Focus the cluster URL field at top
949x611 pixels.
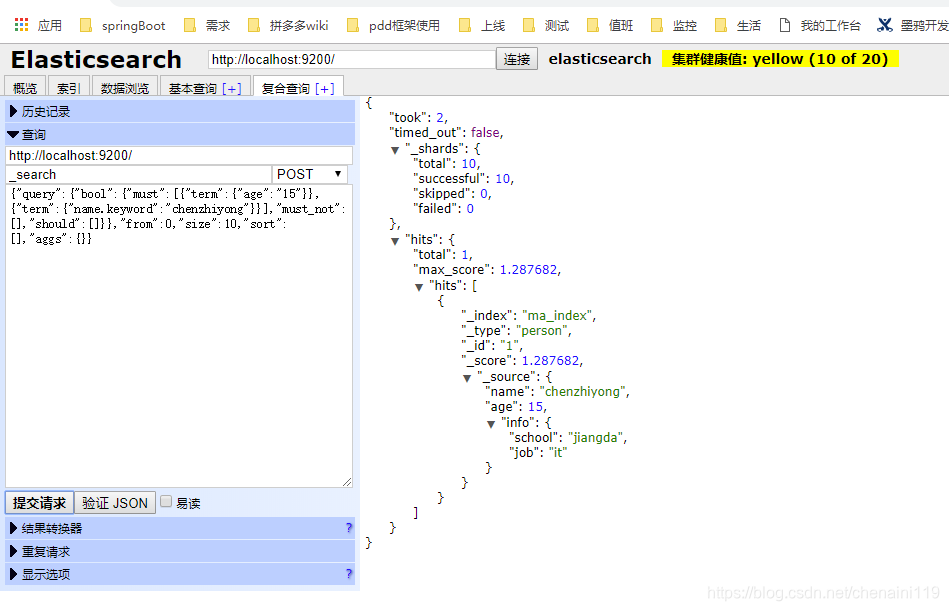pyautogui.click(x=351, y=59)
